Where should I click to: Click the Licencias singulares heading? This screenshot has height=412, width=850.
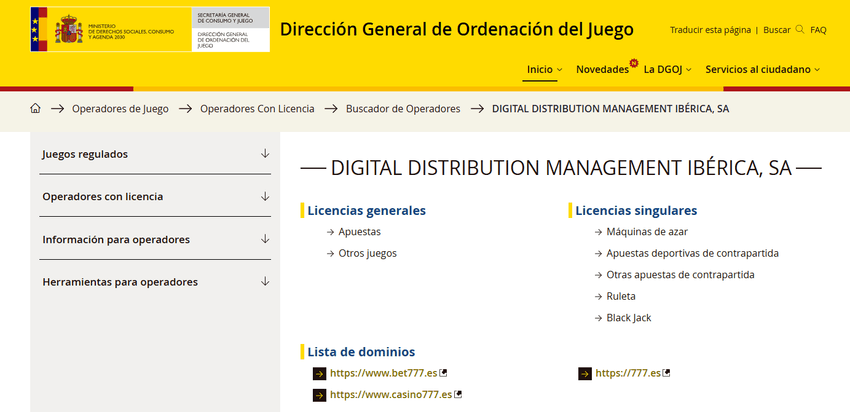[636, 210]
